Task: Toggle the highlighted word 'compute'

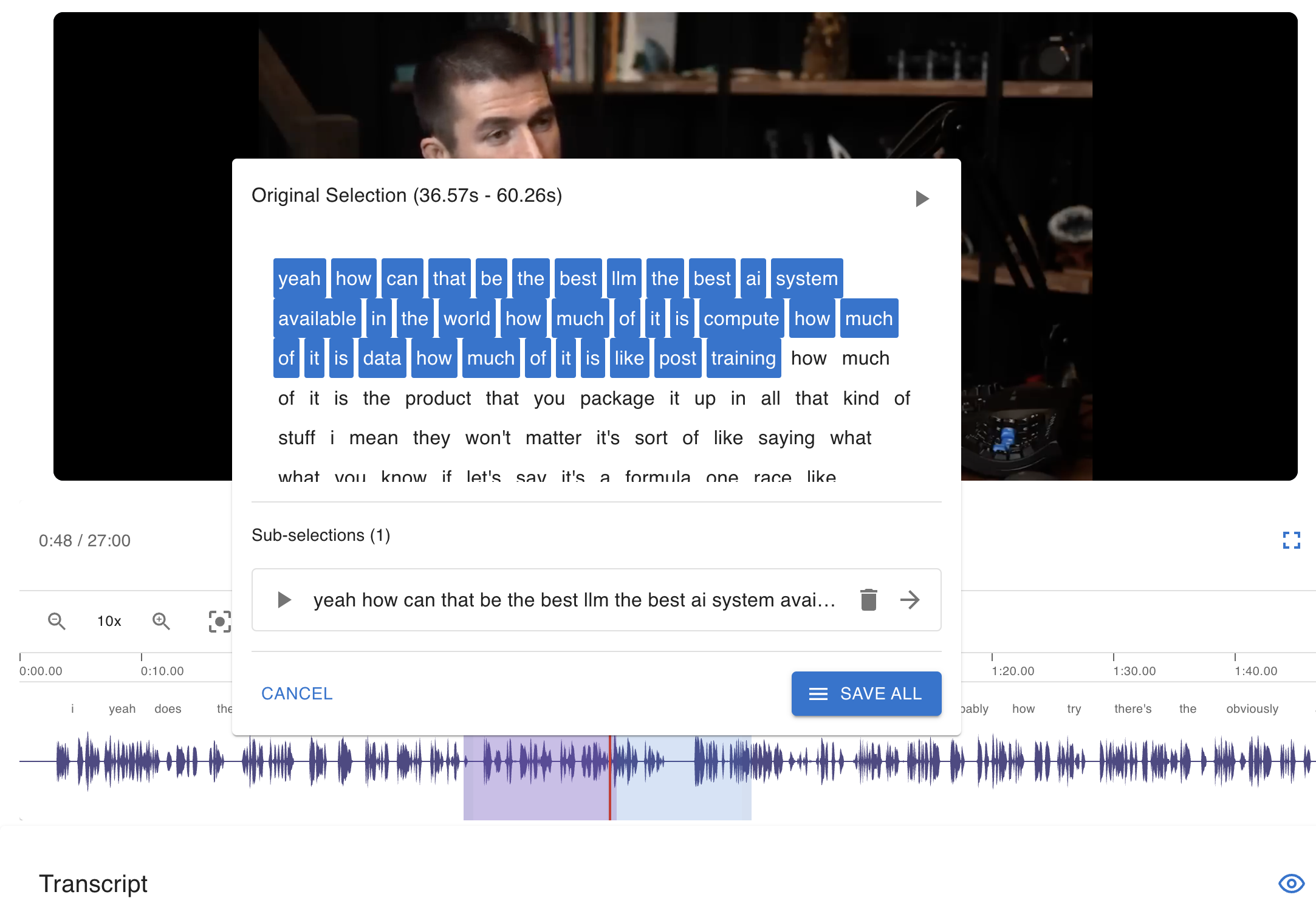Action: pos(741,318)
